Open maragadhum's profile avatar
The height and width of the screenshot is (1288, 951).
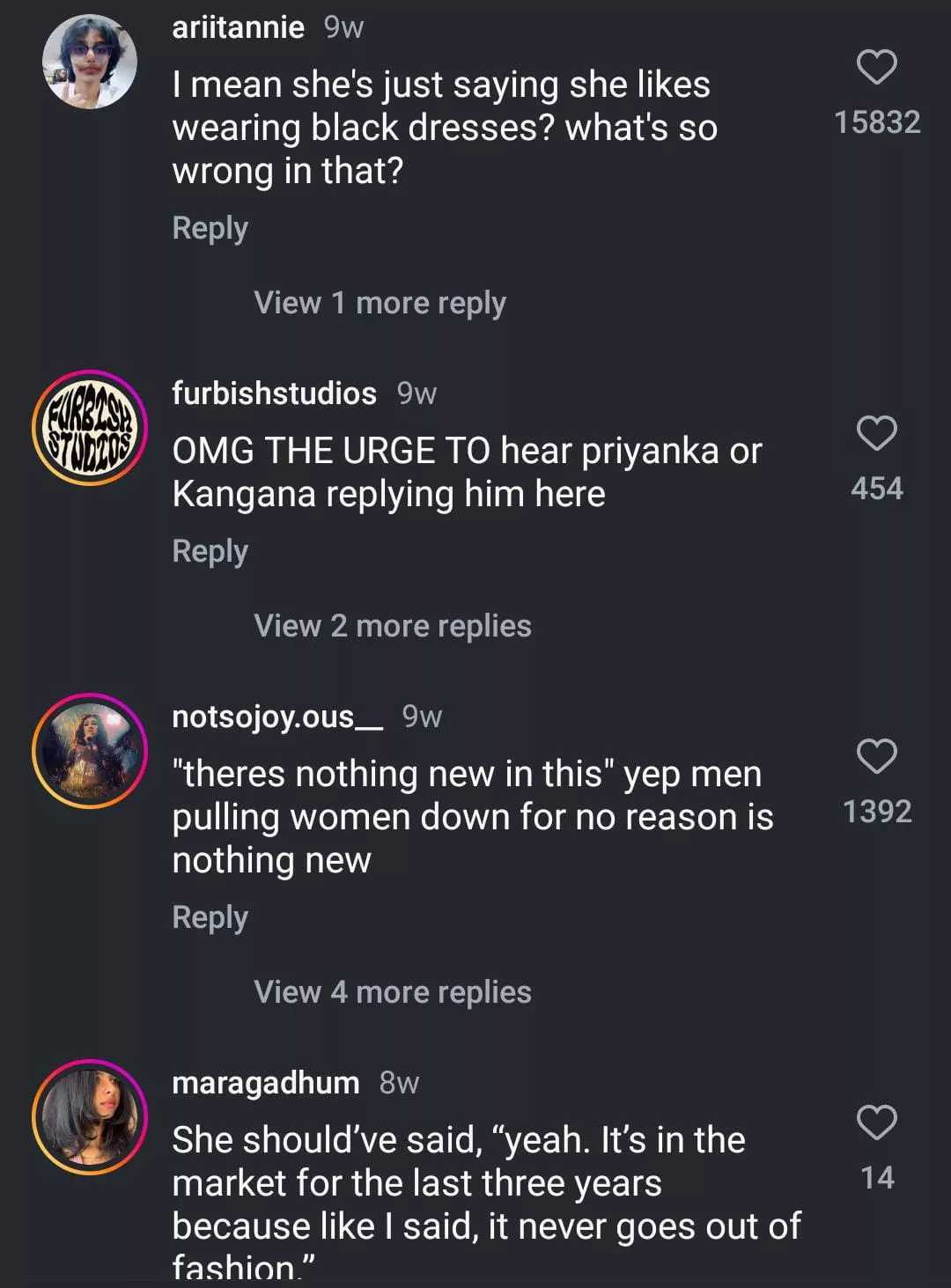[x=90, y=1117]
